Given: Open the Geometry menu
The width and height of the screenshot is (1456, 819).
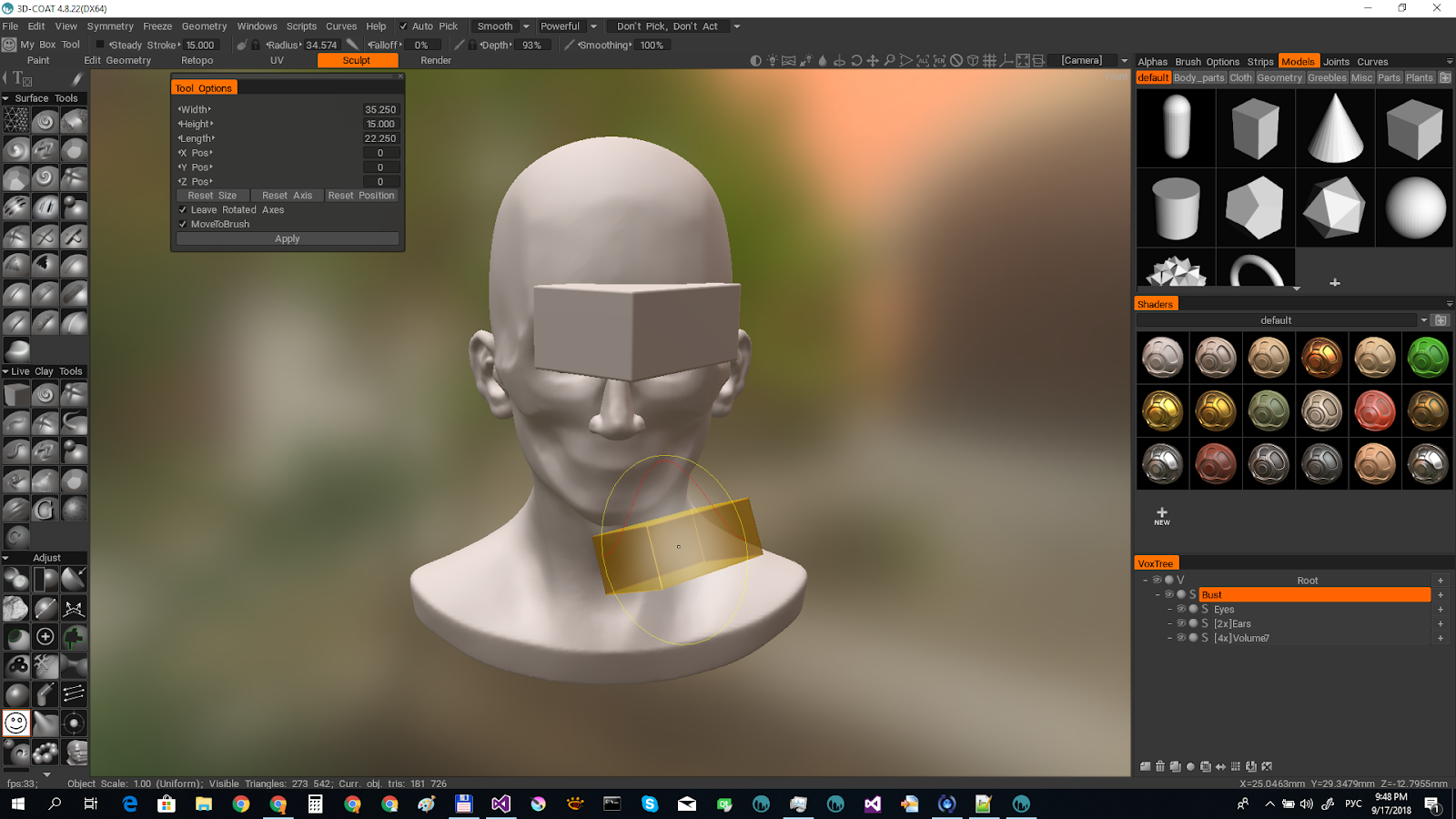Looking at the screenshot, I should click(204, 26).
